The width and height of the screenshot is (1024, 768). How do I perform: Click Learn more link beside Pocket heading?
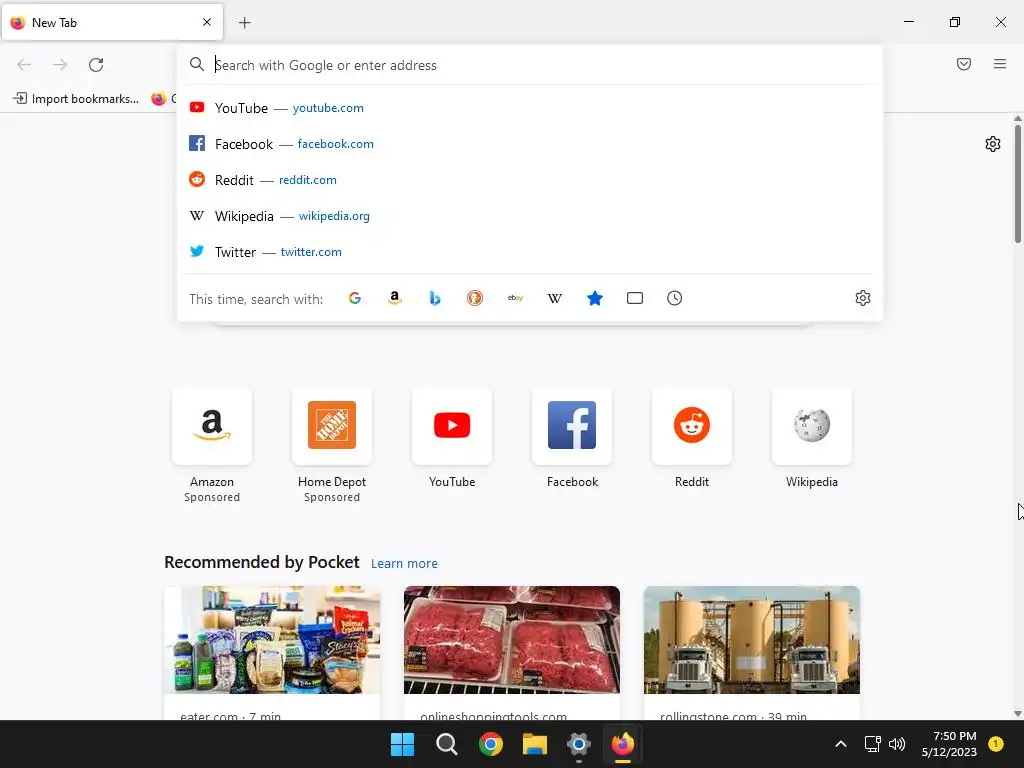coord(404,564)
